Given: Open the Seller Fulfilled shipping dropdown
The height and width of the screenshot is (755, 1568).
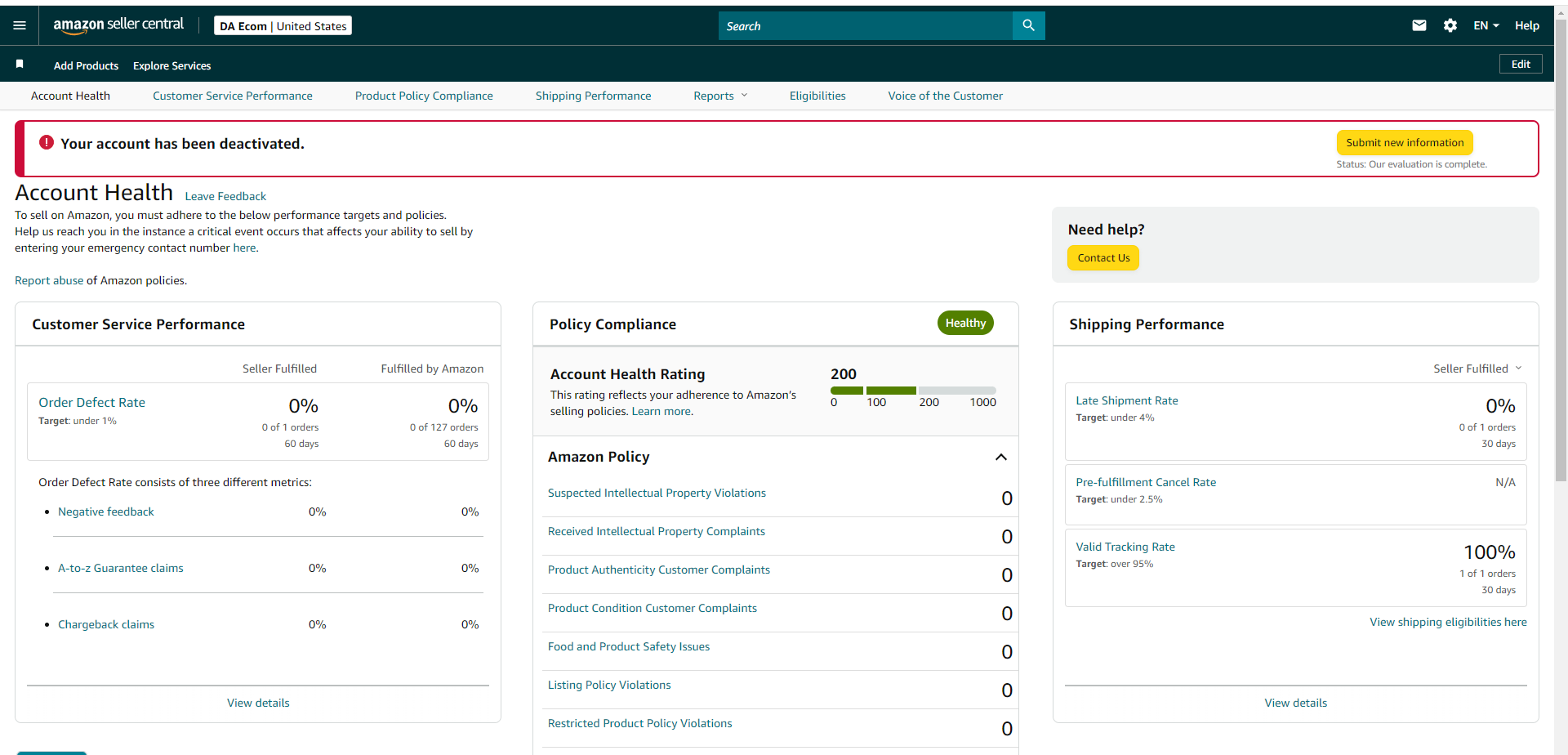Looking at the screenshot, I should coord(1477,369).
